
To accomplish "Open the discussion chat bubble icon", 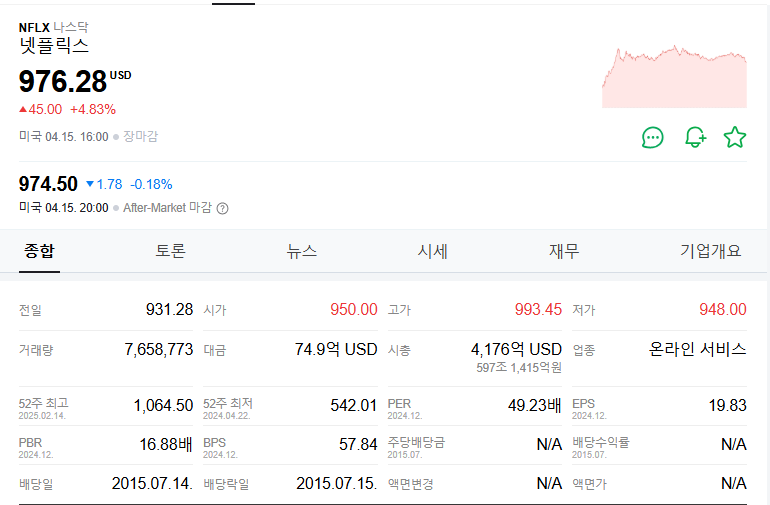I will click(653, 138).
